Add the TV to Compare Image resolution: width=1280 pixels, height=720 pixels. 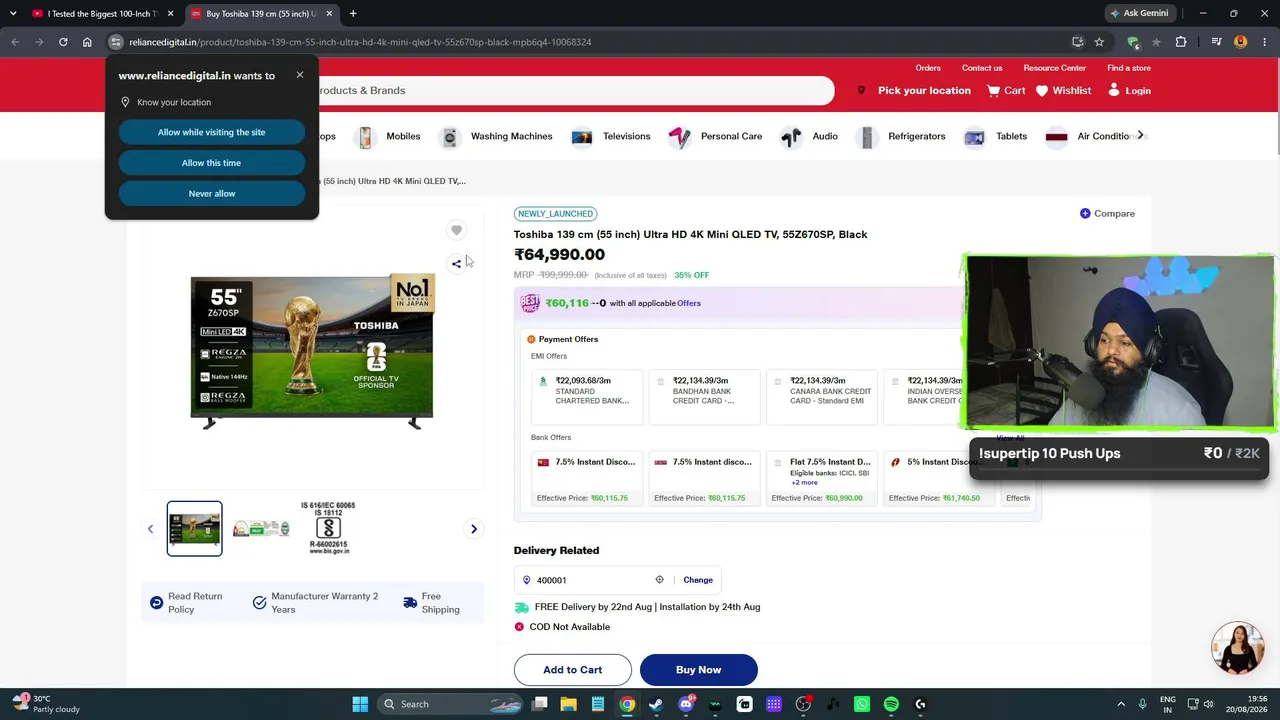coord(1107,214)
